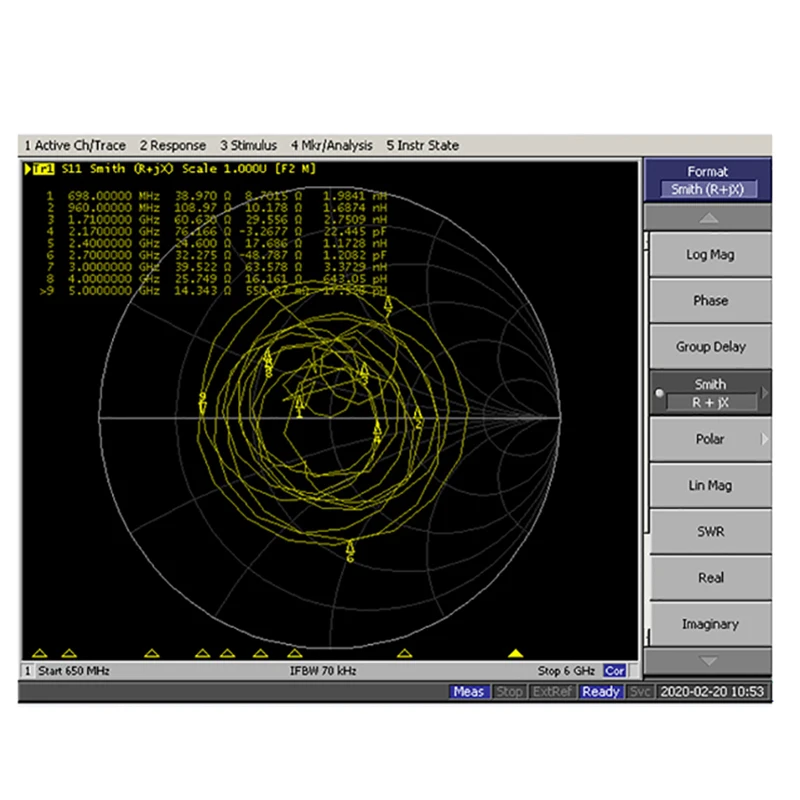This screenshot has width=800, height=800.
Task: Choose the Lin Mag format
Action: point(710,485)
